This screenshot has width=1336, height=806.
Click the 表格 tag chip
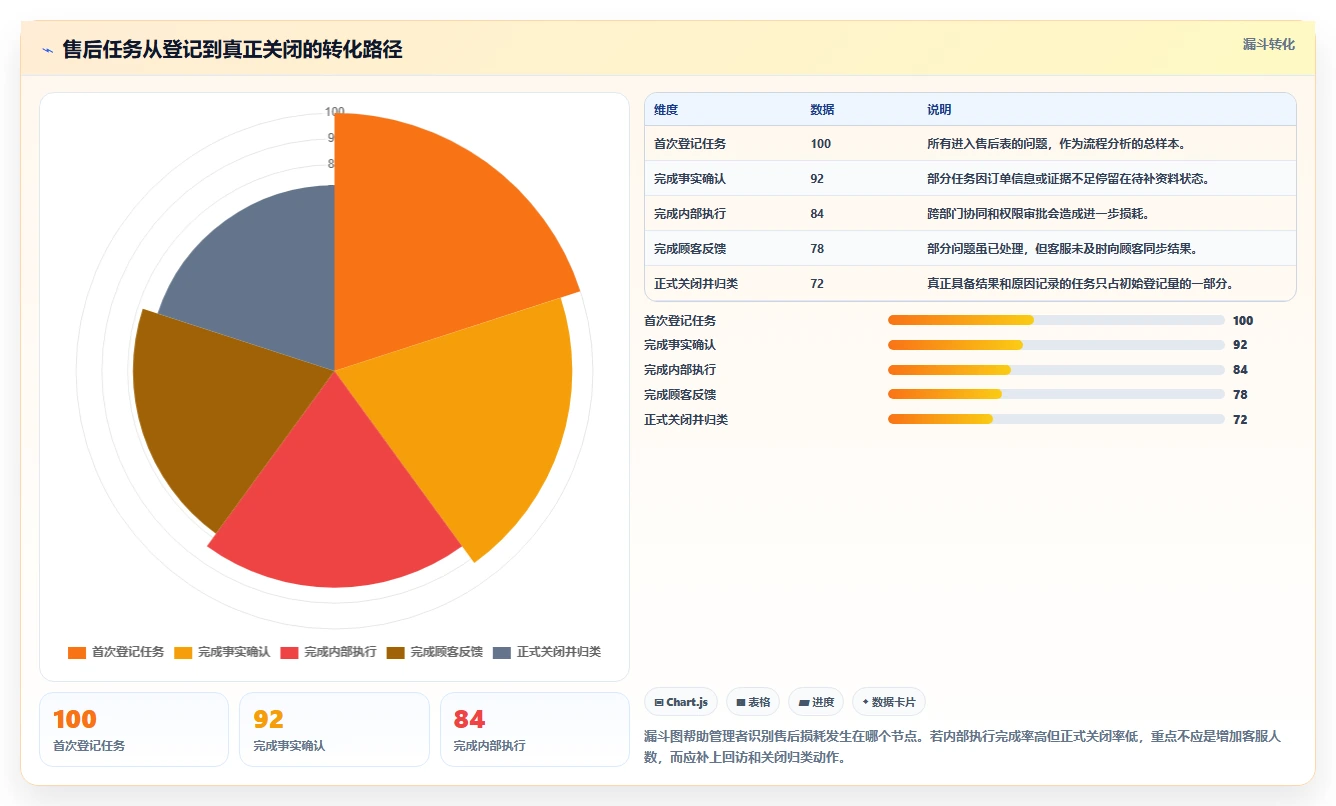tap(753, 702)
